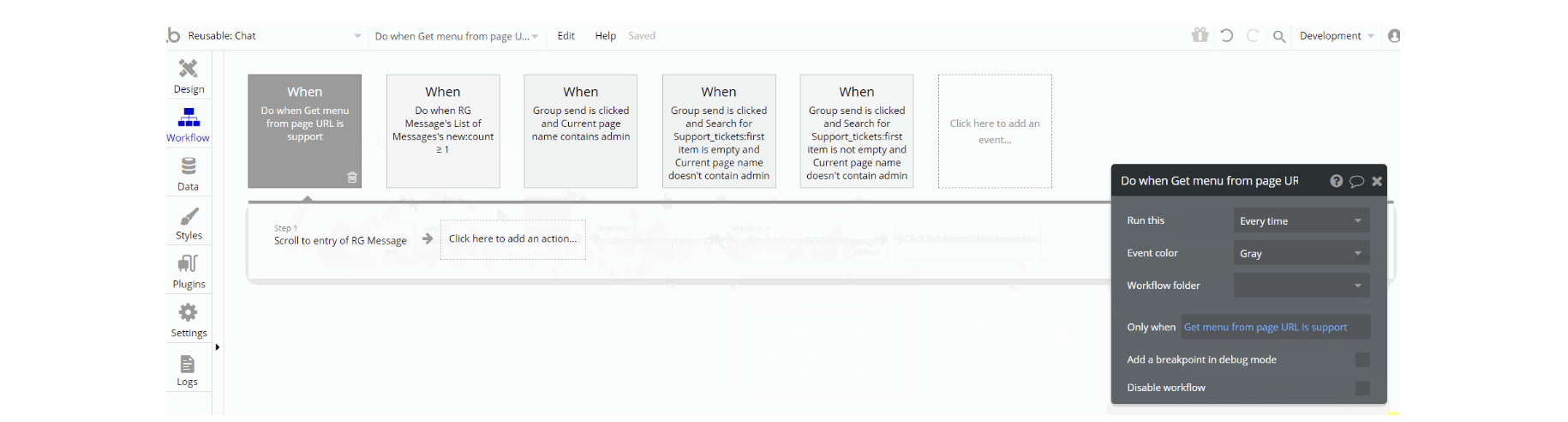Open the Plugins section icon
The height and width of the screenshot is (422, 1568).
(x=189, y=263)
